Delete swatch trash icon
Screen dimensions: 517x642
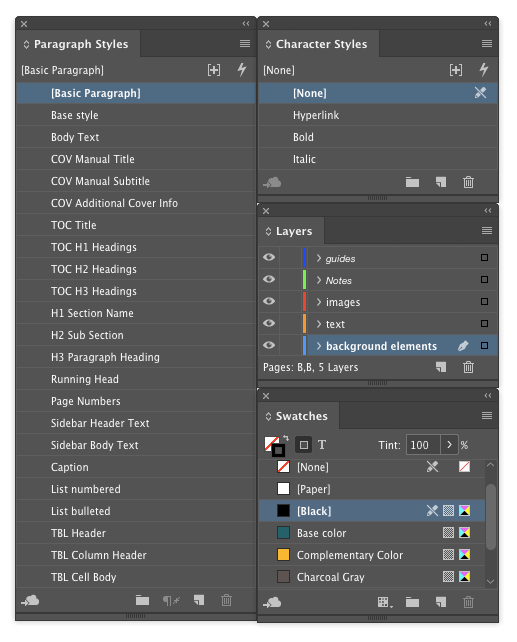[x=468, y=602]
